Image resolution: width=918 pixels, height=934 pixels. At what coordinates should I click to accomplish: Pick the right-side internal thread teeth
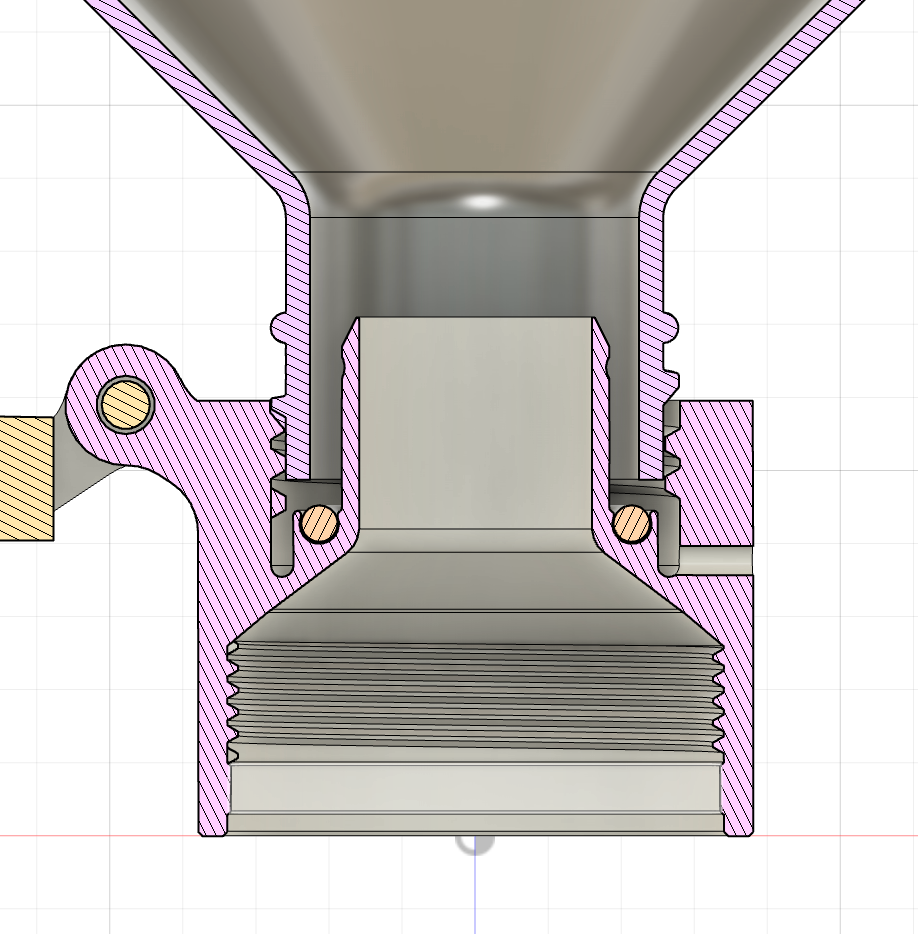coord(716,700)
